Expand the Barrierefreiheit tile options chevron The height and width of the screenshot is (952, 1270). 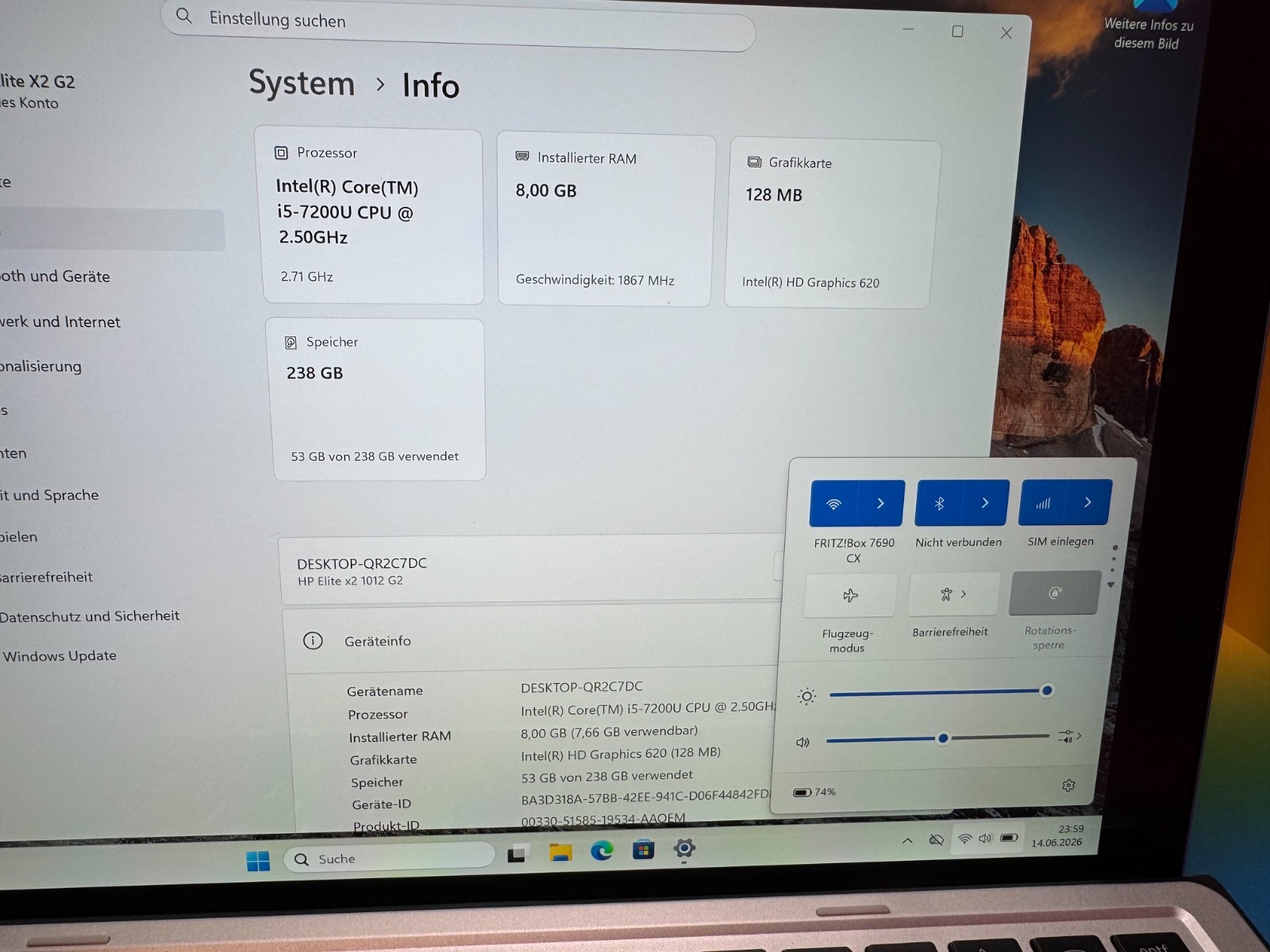(x=965, y=593)
